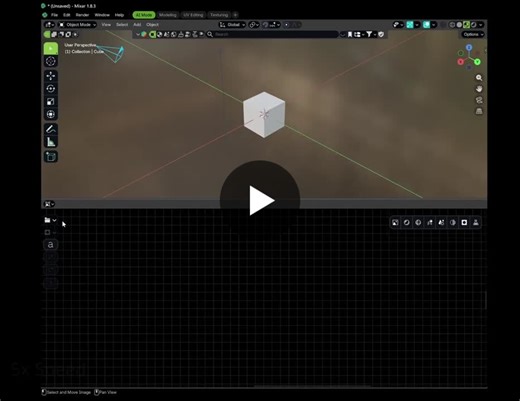The width and height of the screenshot is (520, 401).
Task: Switch perspective/orthographic with grid gizmo
Action: click(x=479, y=111)
